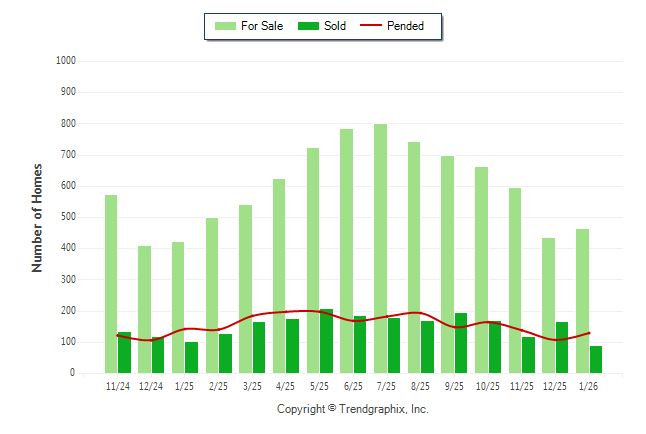Screen dimensions: 646x434
Task: Toggle the Sold legend label
Action: [335, 26]
